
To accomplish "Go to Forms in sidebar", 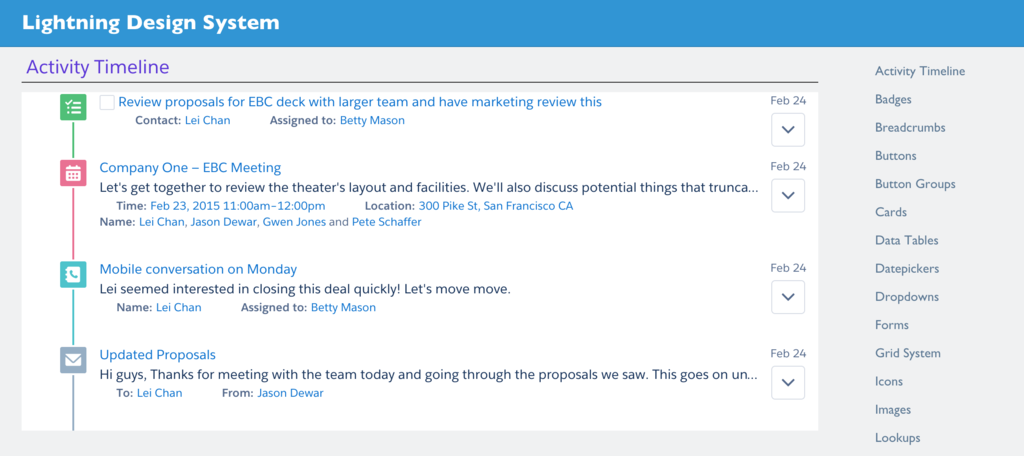I will [891, 325].
